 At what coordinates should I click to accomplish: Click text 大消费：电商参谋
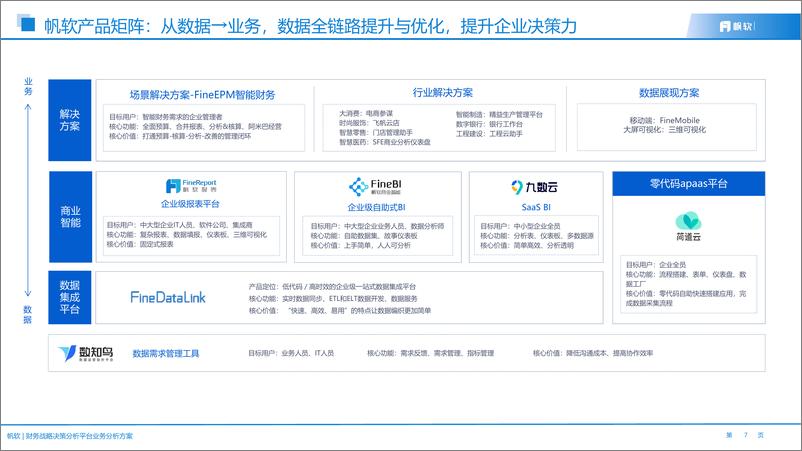coord(366,113)
